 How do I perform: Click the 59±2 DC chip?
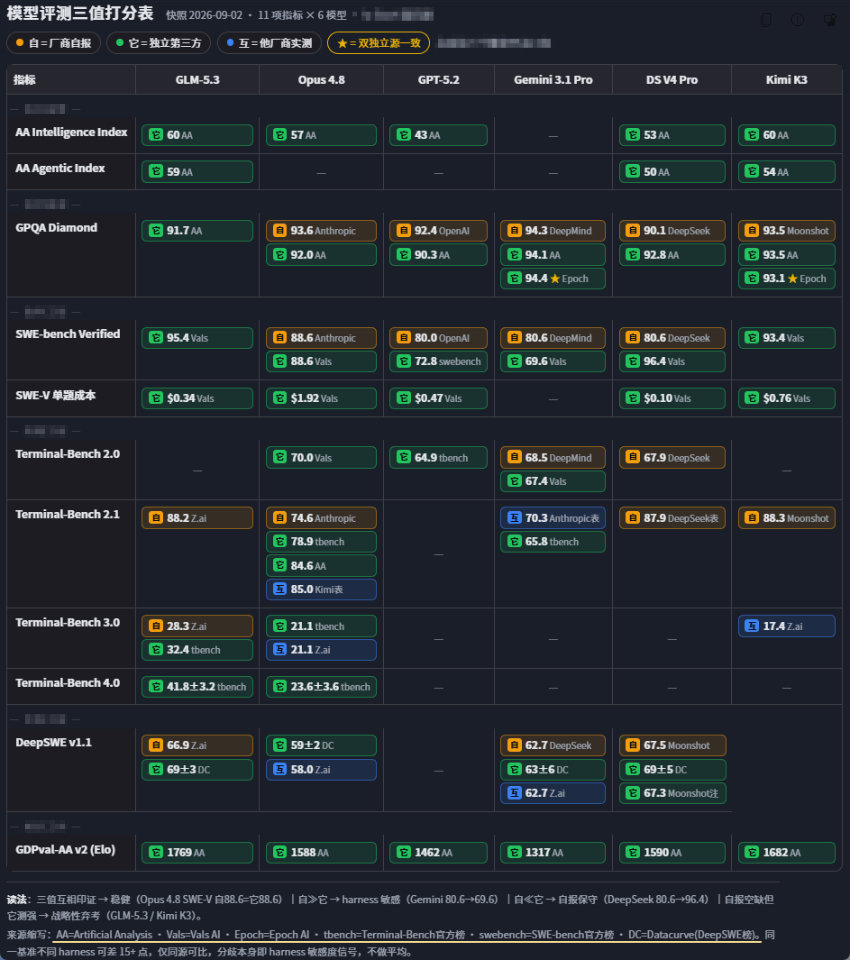click(x=322, y=745)
